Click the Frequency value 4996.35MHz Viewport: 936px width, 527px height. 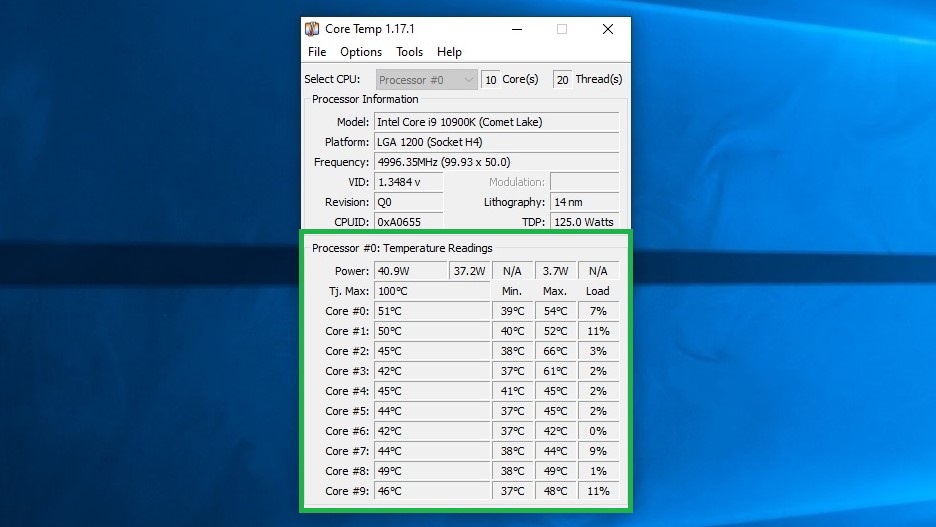click(497, 162)
